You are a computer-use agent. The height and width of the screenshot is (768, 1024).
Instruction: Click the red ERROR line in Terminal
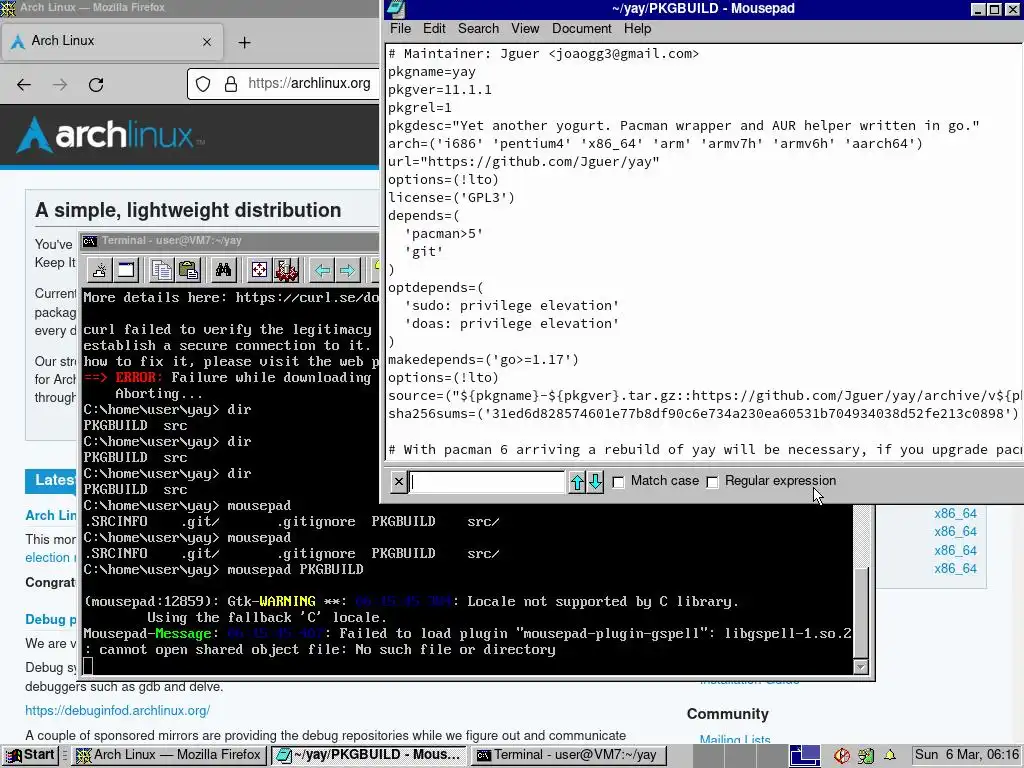click(227, 377)
